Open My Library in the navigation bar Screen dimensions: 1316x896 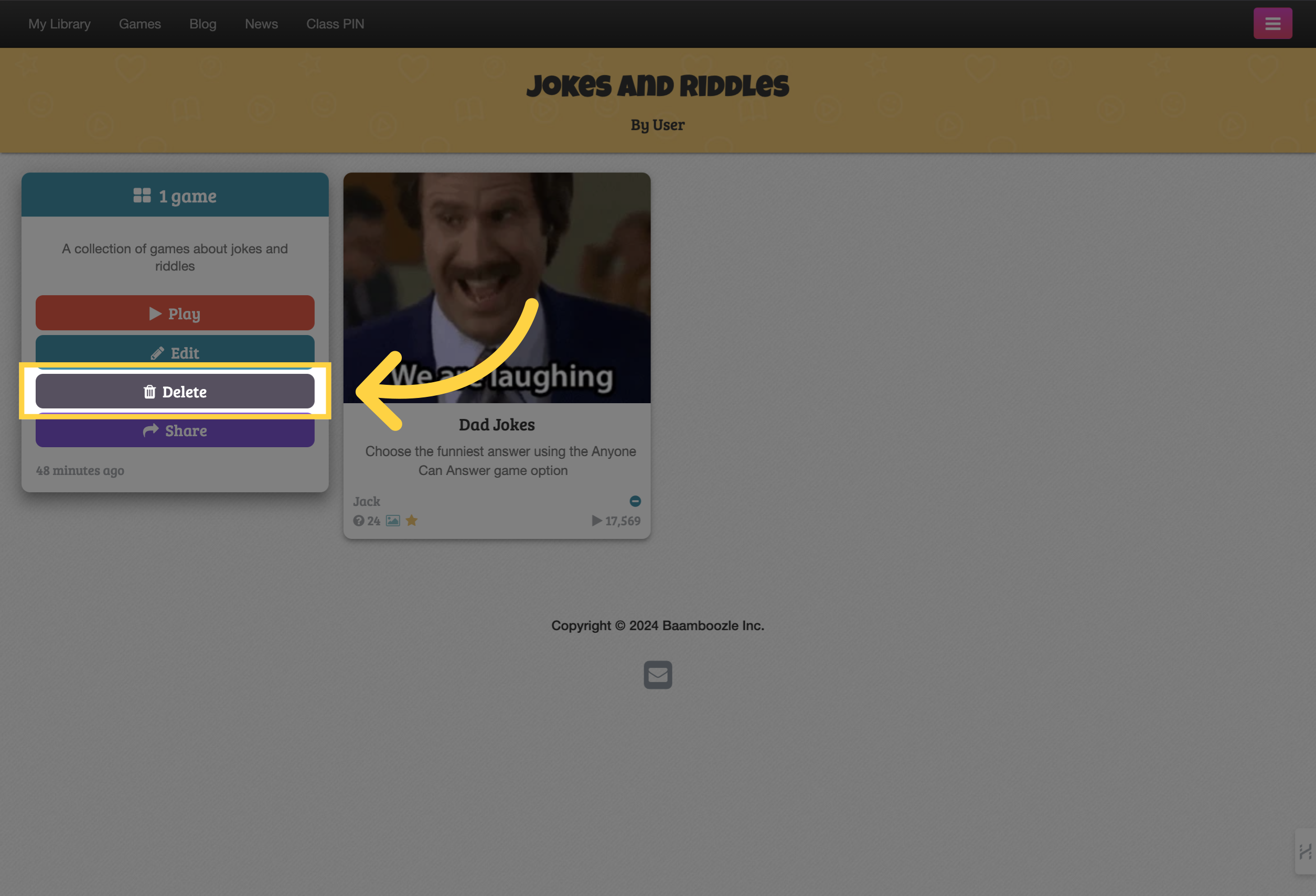pyautogui.click(x=59, y=24)
